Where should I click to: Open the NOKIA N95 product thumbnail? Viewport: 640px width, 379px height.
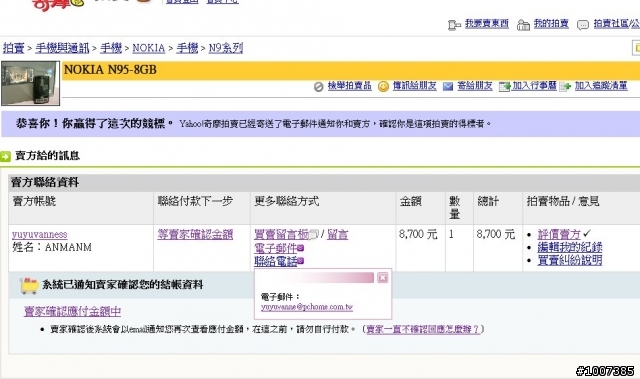[x=31, y=83]
